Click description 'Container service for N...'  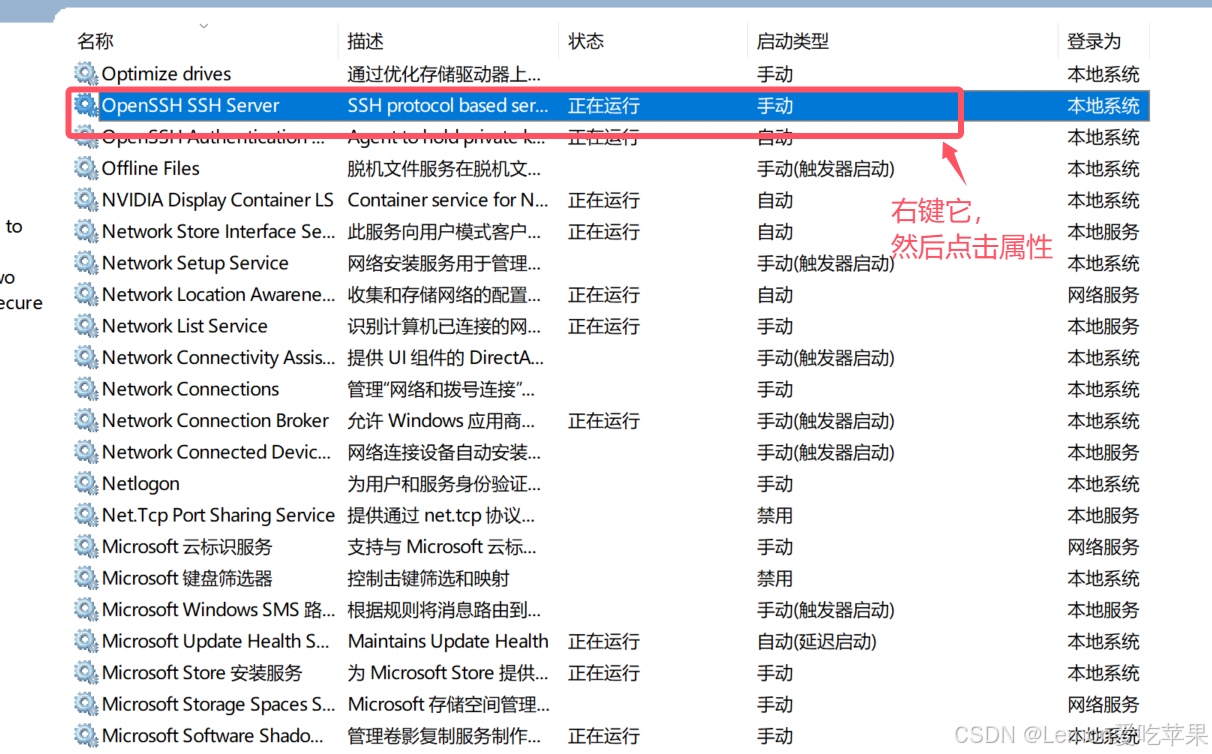(x=448, y=200)
